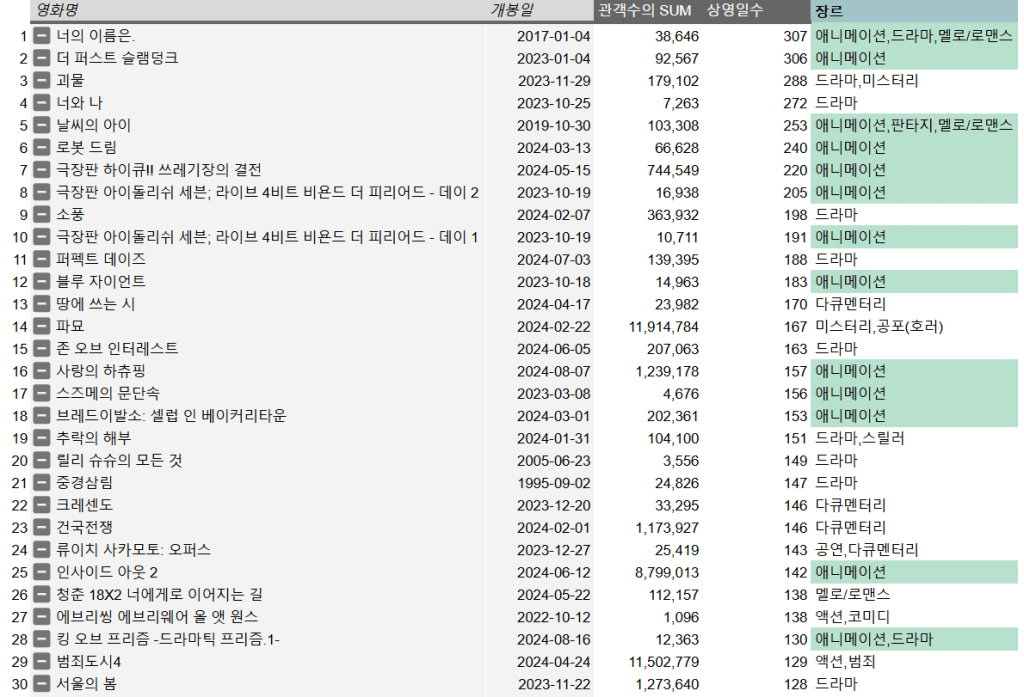Click the minus icon next to 괴물
This screenshot has height=697, width=1024.
click(41, 81)
